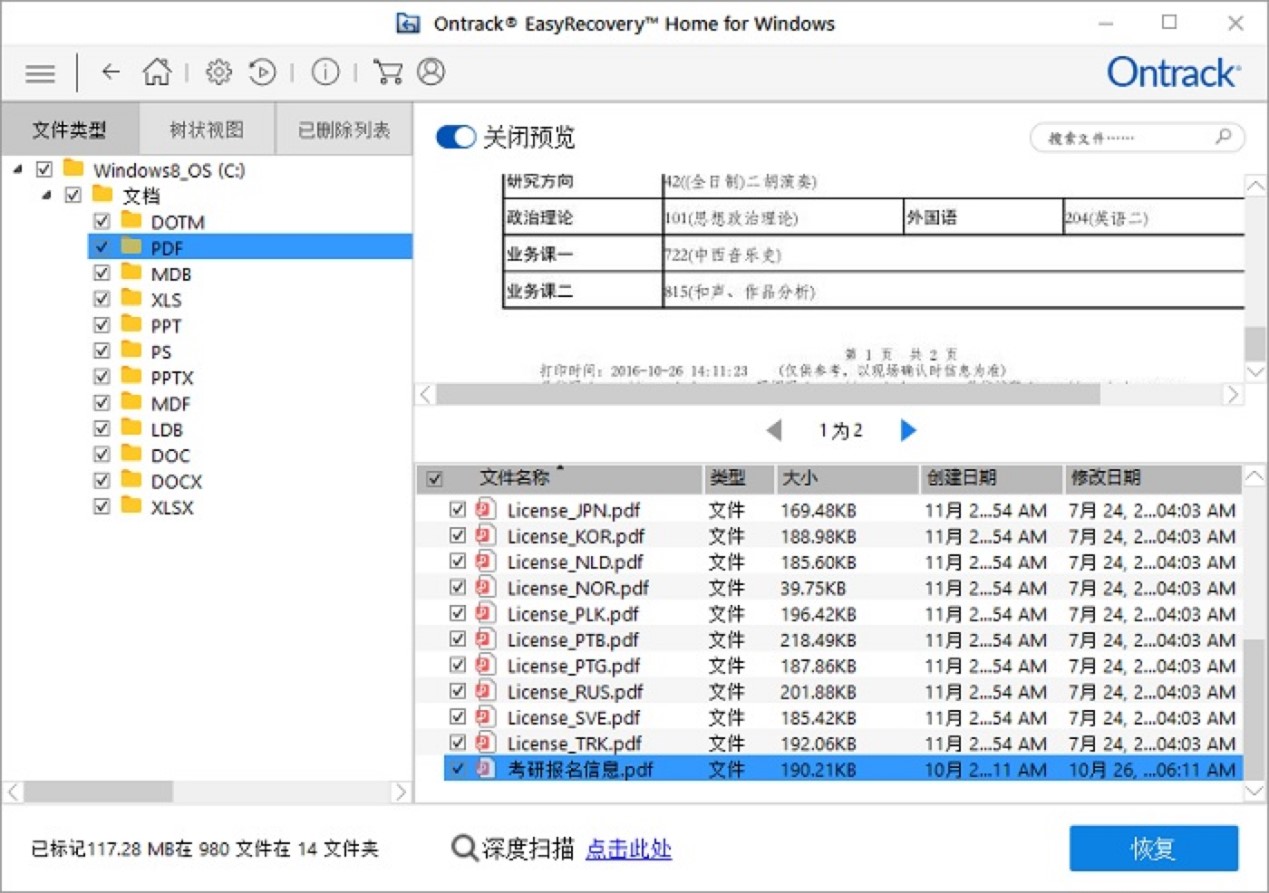Click the file list scroll down arrow

point(1255,791)
